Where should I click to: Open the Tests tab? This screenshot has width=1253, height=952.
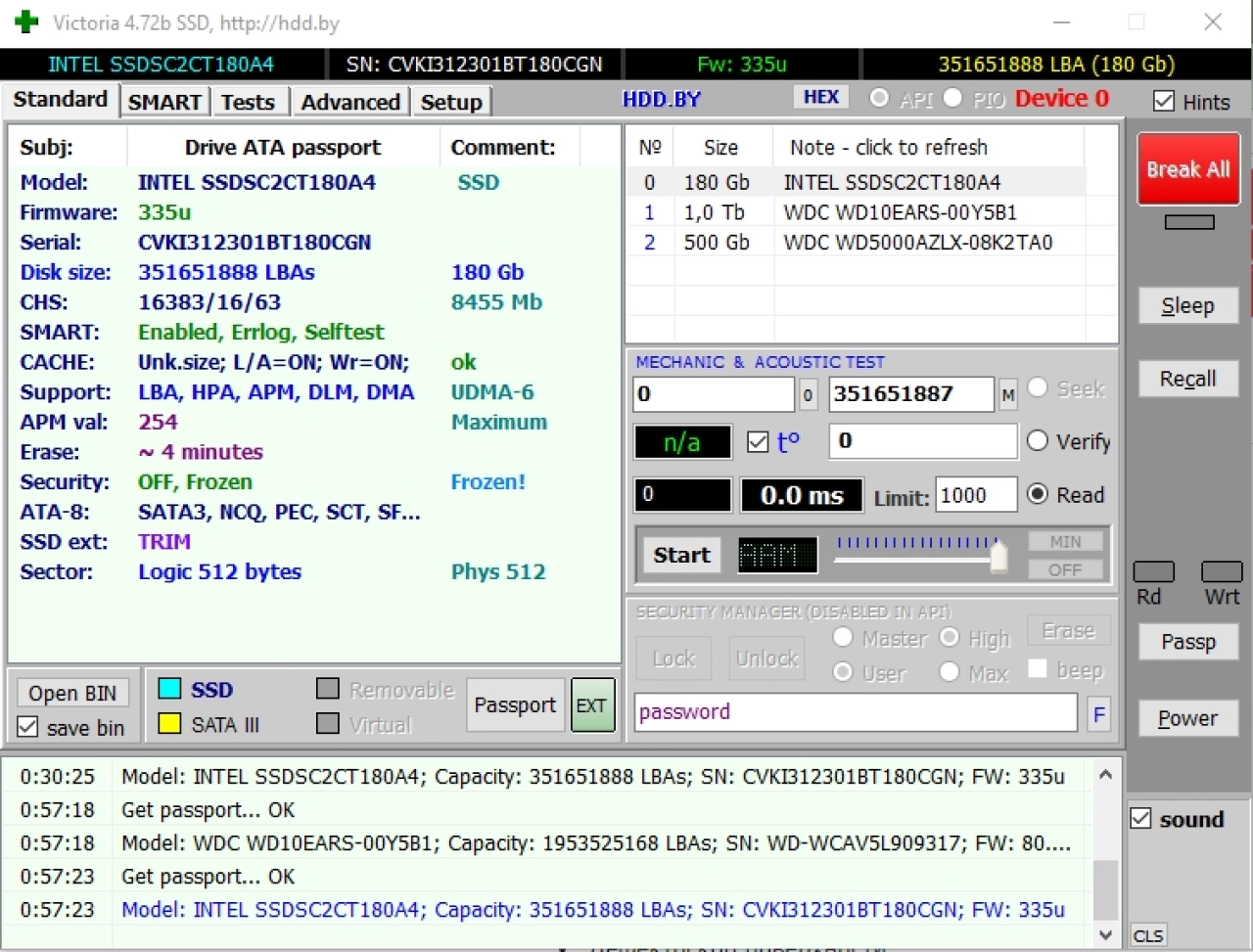[x=248, y=102]
